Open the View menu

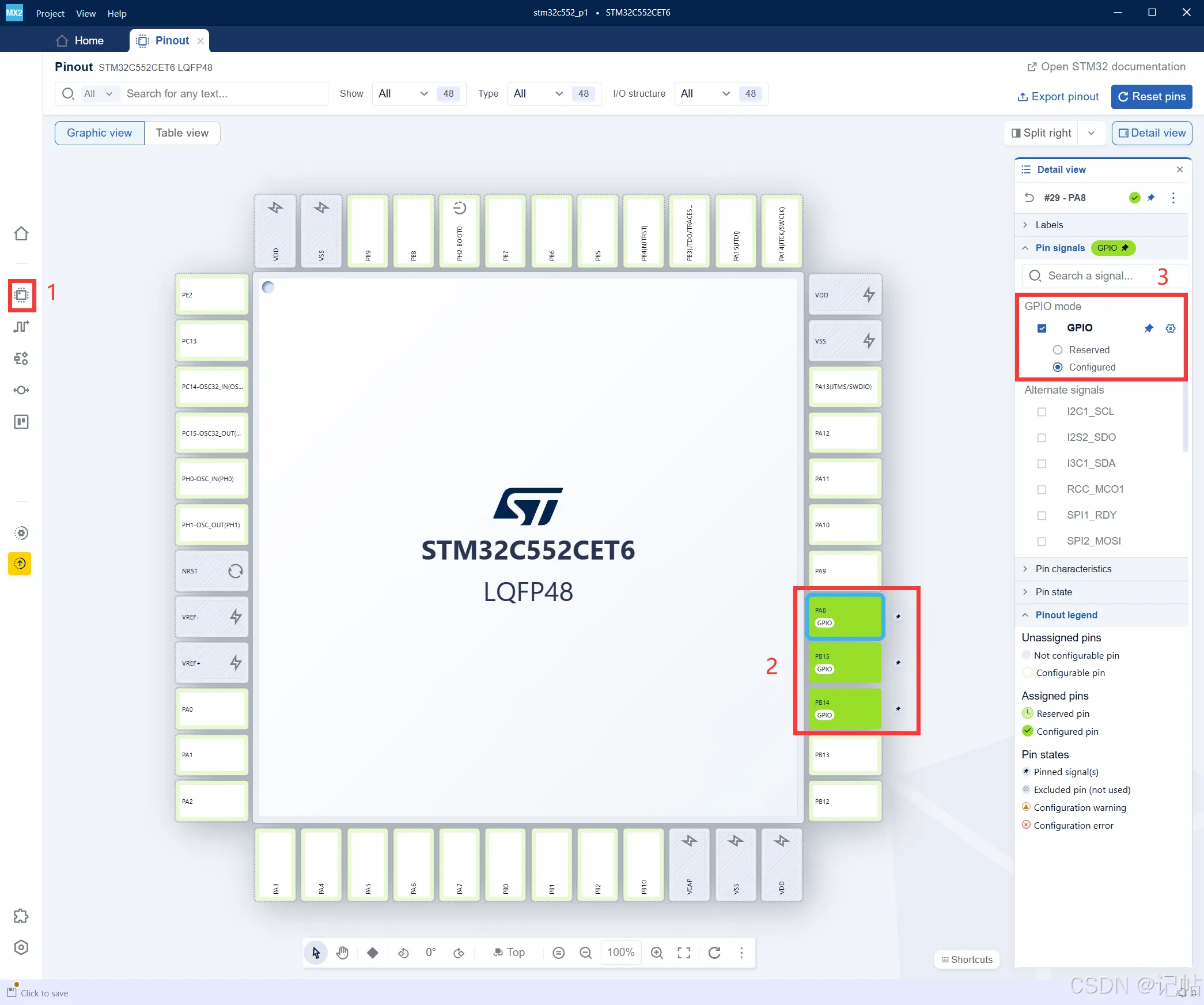tap(86, 13)
